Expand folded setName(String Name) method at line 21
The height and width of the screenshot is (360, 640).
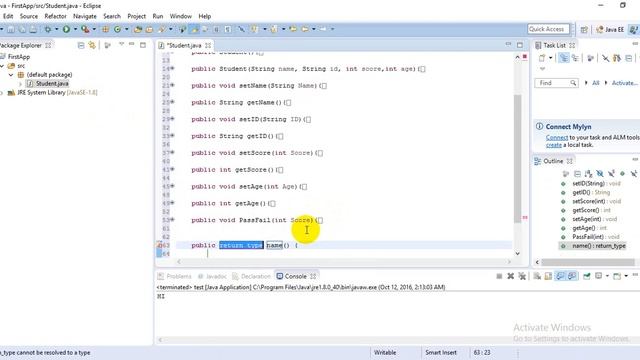pos(173,85)
